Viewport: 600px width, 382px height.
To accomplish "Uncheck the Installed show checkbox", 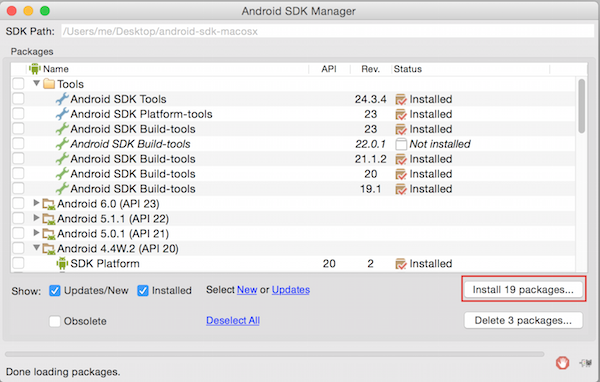I will click(143, 291).
